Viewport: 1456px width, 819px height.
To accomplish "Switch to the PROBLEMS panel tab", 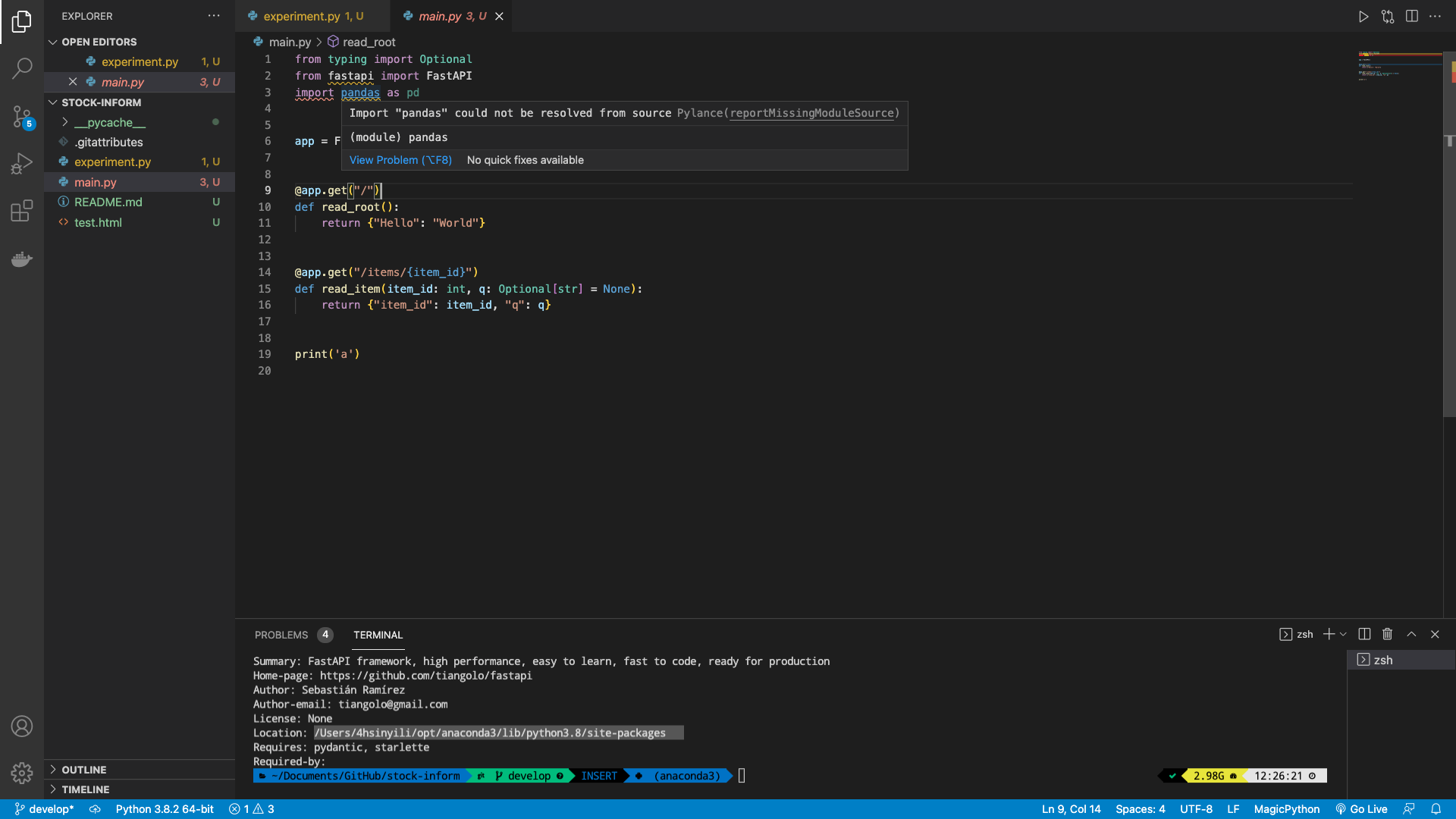I will 281,635.
